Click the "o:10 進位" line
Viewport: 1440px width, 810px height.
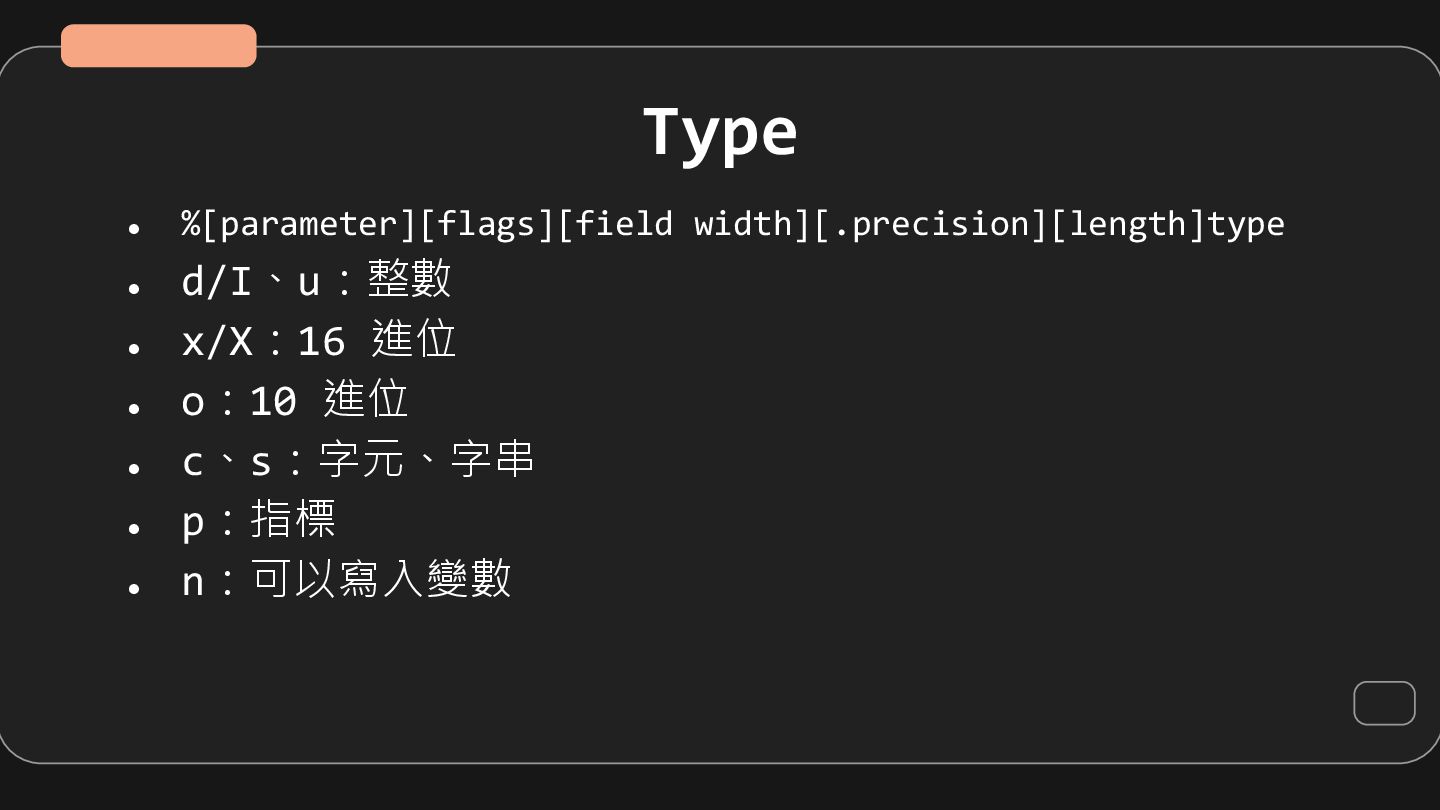(294, 400)
